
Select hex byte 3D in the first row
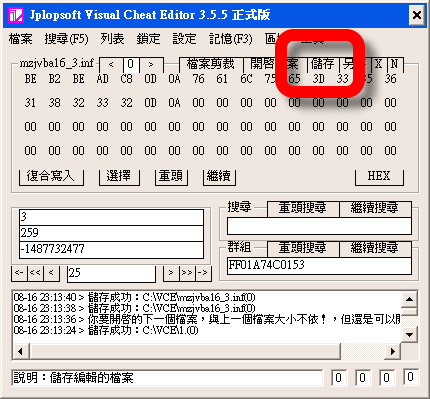(318, 79)
